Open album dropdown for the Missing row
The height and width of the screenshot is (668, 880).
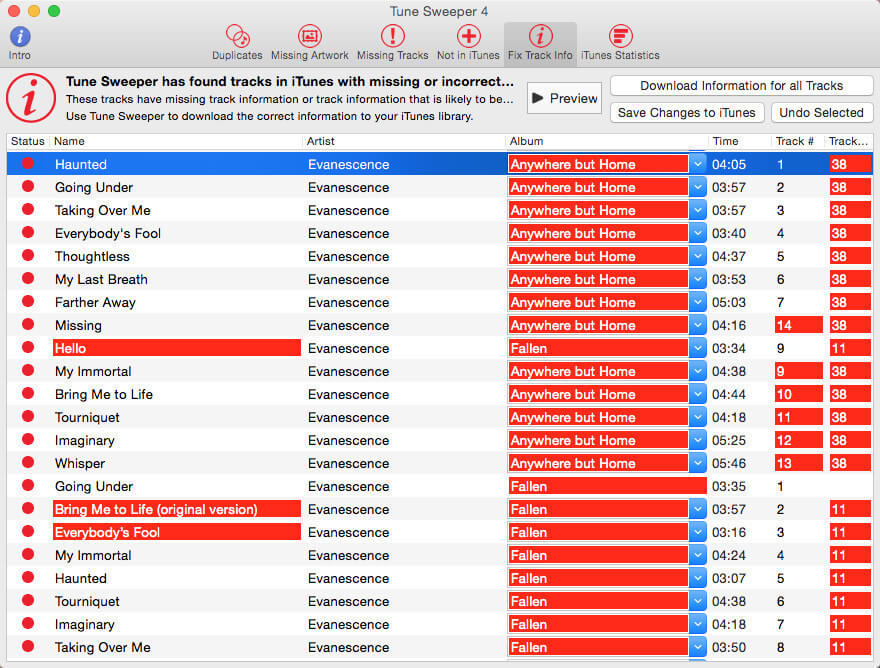pos(698,326)
